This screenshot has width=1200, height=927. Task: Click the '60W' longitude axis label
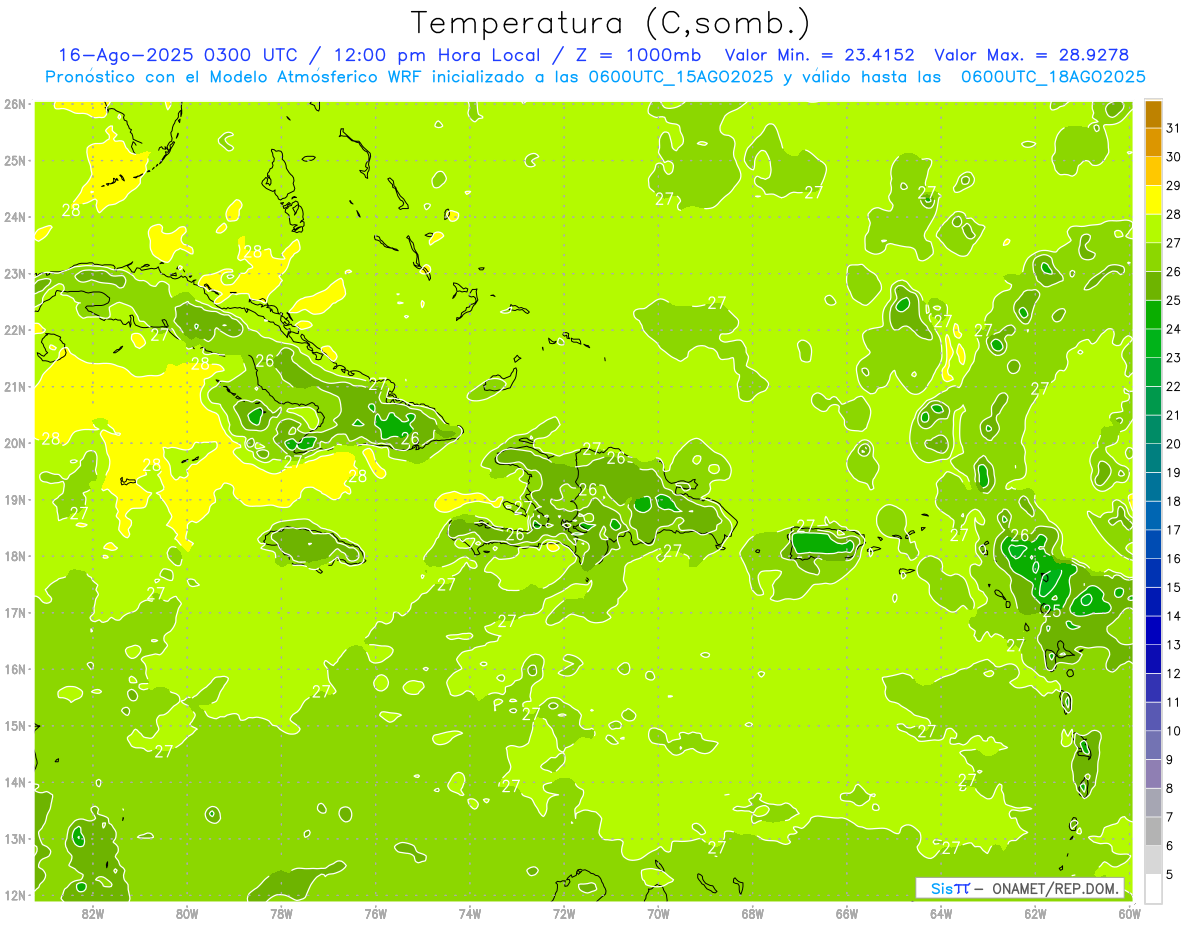coord(1129,913)
